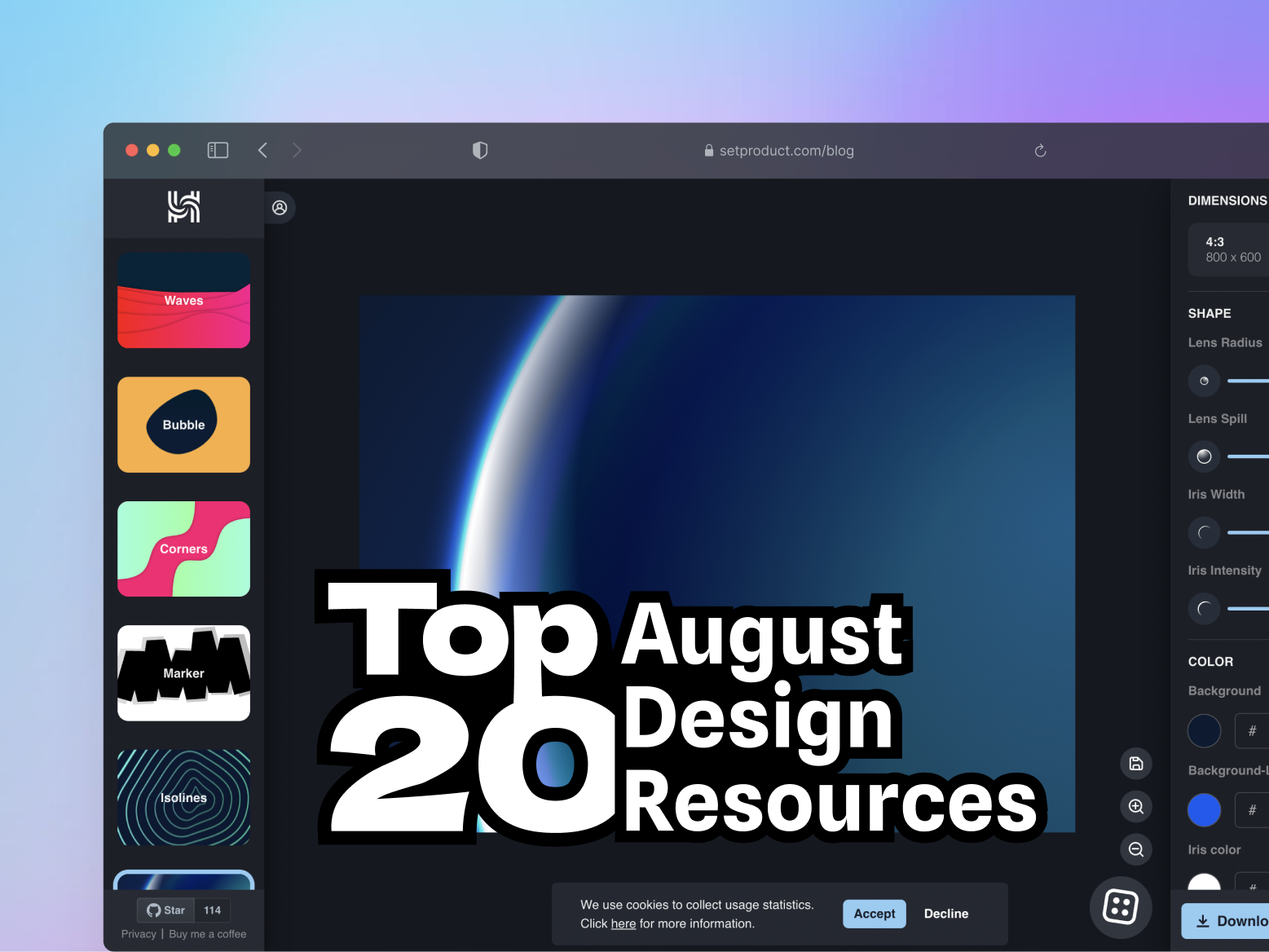Select the Corners generator thumbnail
The image size is (1269, 952).
pos(184,549)
